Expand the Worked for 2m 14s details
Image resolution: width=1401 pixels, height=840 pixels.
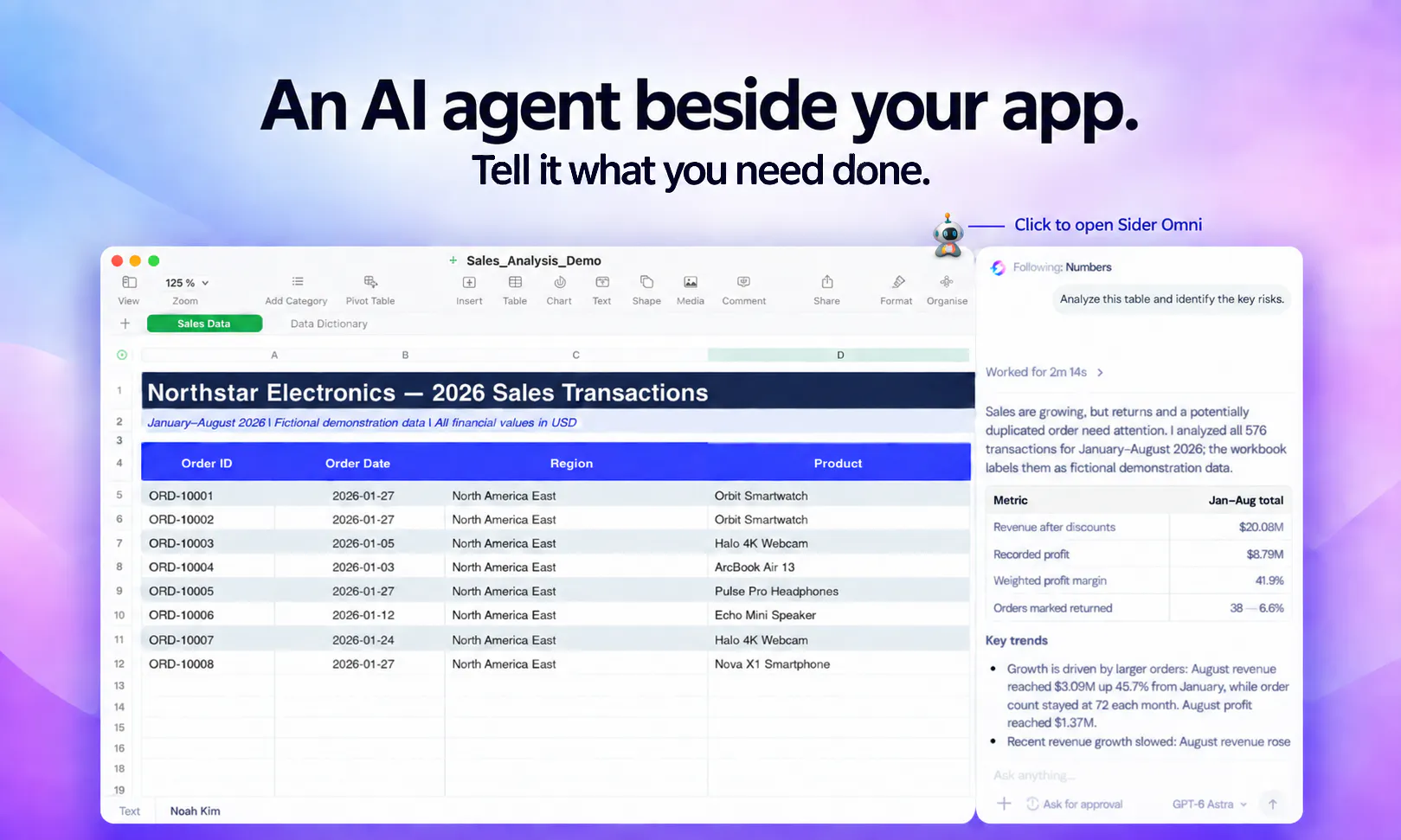1044,372
